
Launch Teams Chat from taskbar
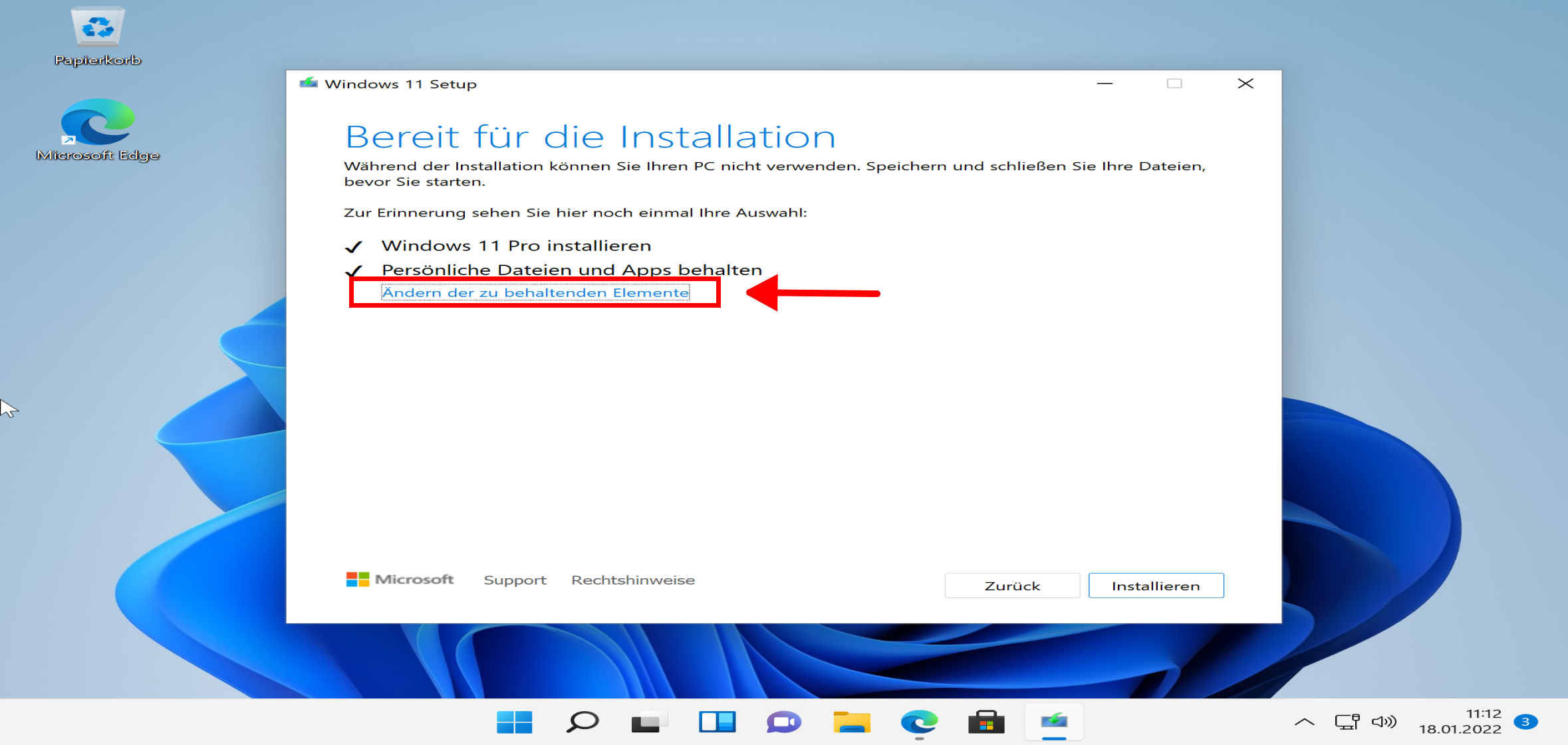[x=784, y=722]
